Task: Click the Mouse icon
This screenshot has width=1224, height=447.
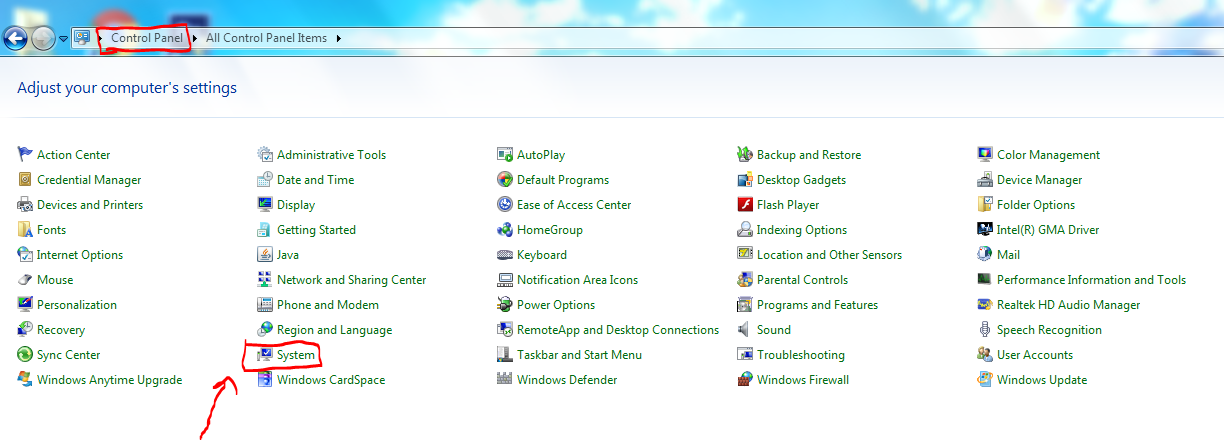Action: coord(25,279)
